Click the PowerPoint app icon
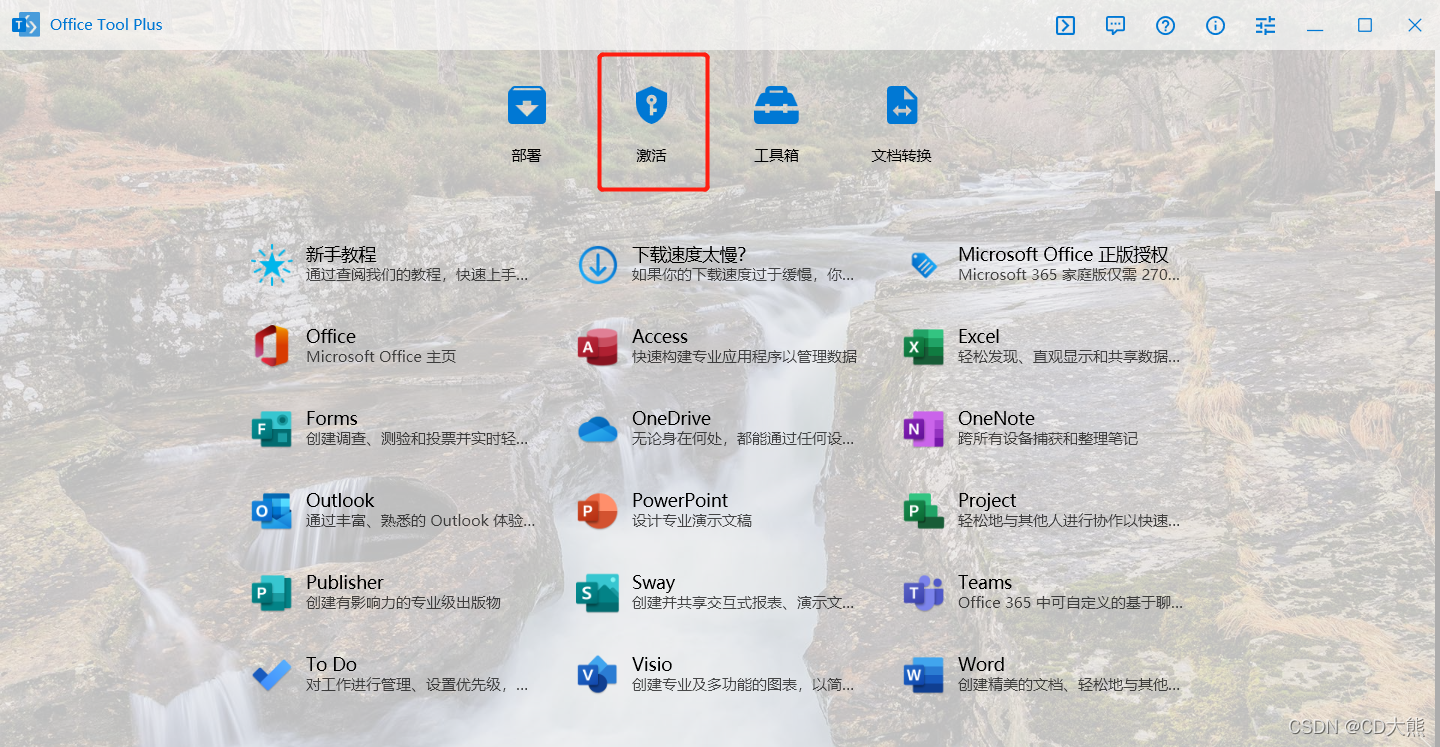Image resolution: width=1440 pixels, height=747 pixels. click(598, 511)
